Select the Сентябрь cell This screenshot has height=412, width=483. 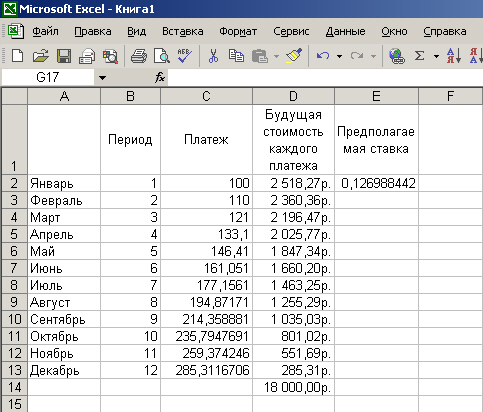click(x=64, y=319)
